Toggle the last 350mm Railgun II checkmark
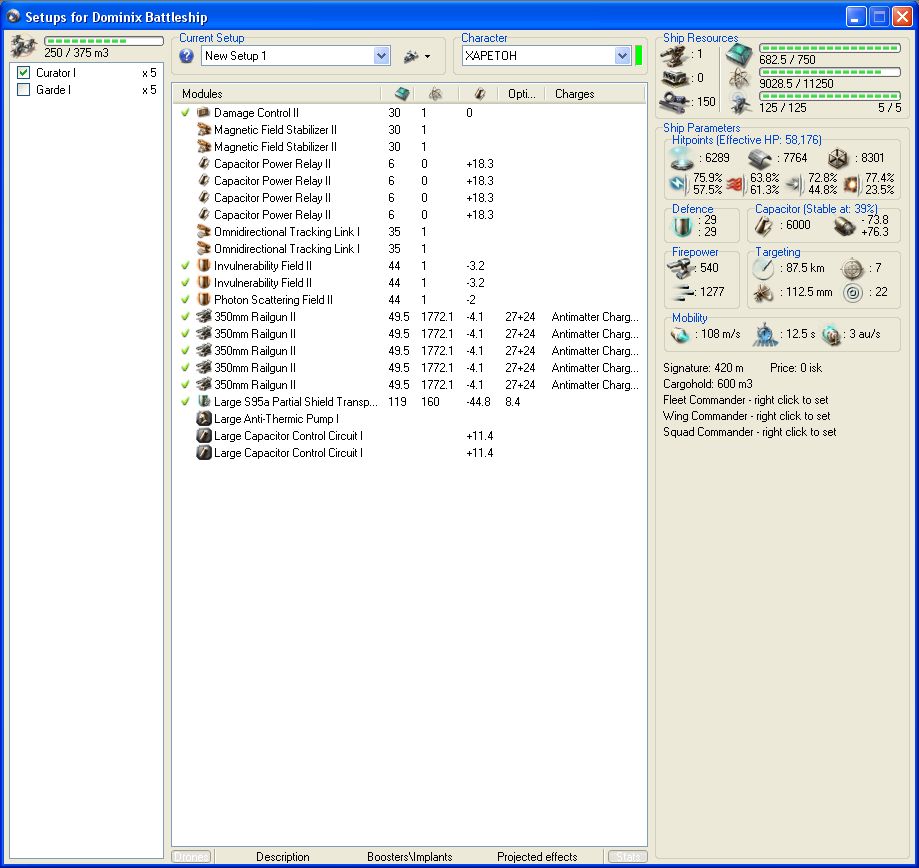Screen dimensions: 919x868 185,384
